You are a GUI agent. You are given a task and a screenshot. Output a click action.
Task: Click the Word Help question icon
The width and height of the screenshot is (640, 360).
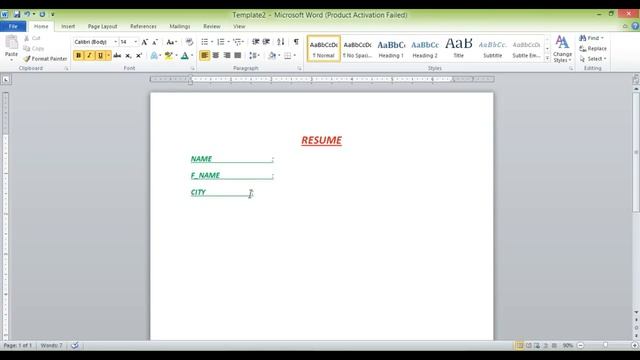point(635,26)
